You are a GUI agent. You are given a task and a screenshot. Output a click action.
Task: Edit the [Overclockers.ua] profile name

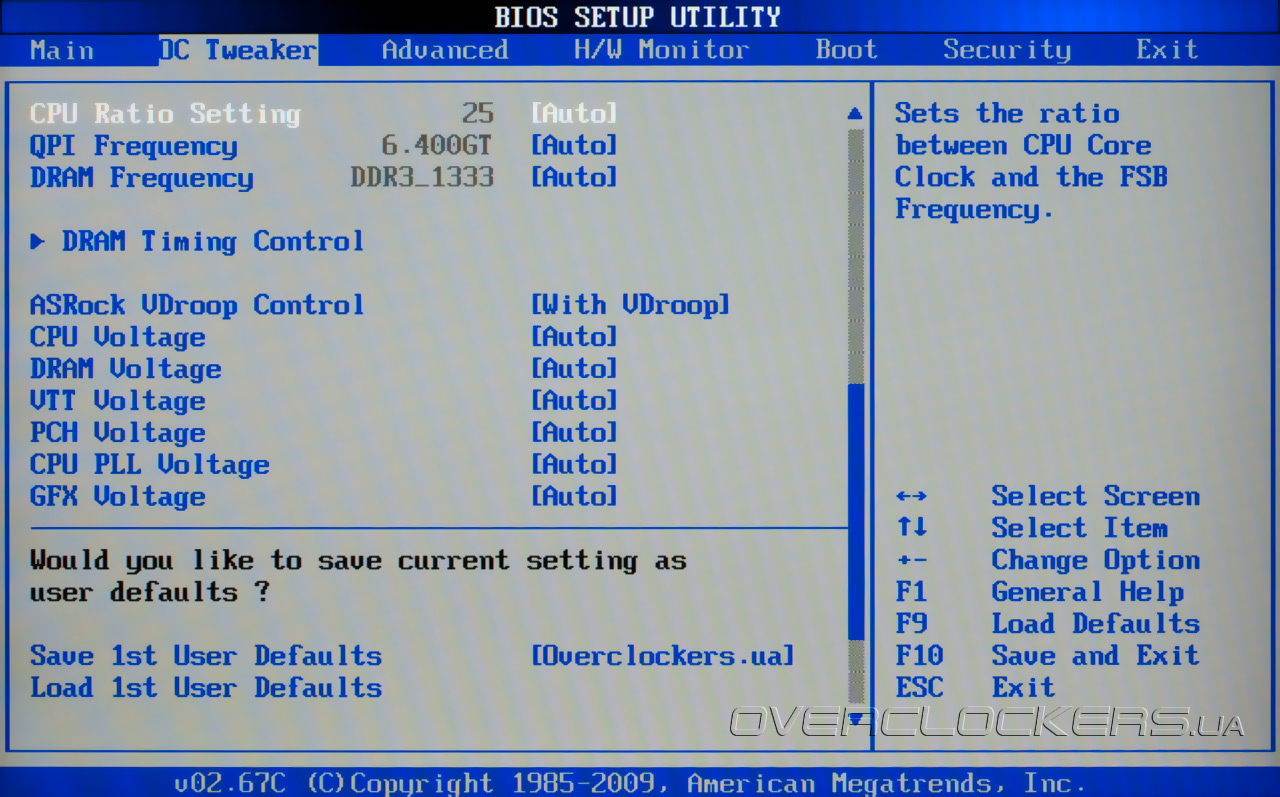click(662, 656)
